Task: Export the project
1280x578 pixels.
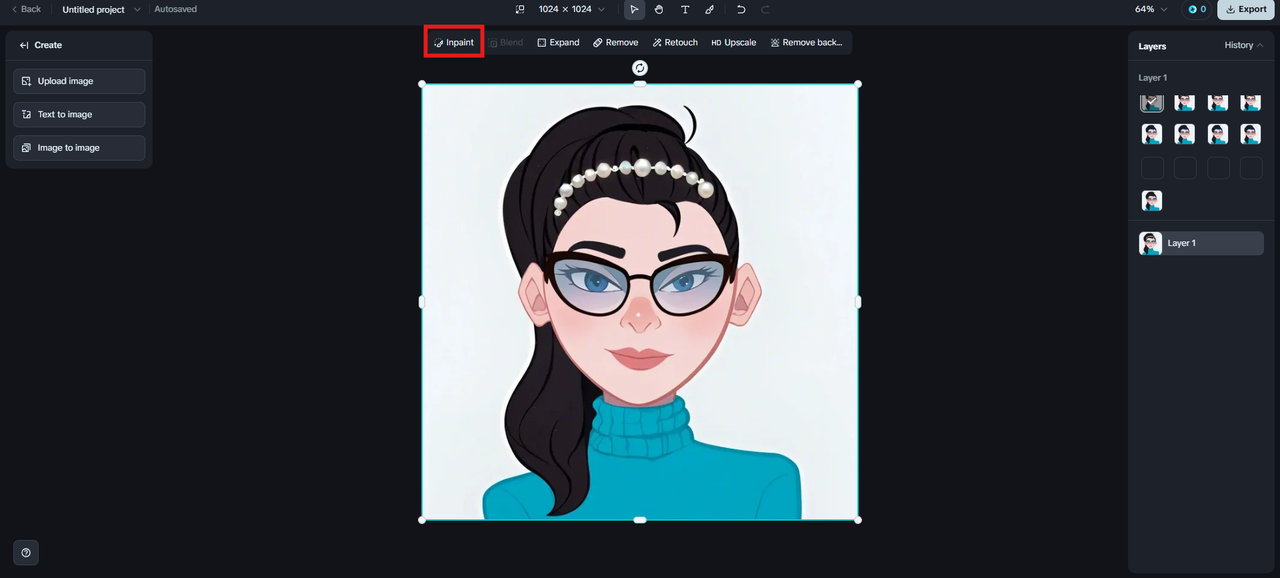Action: 1245,9
